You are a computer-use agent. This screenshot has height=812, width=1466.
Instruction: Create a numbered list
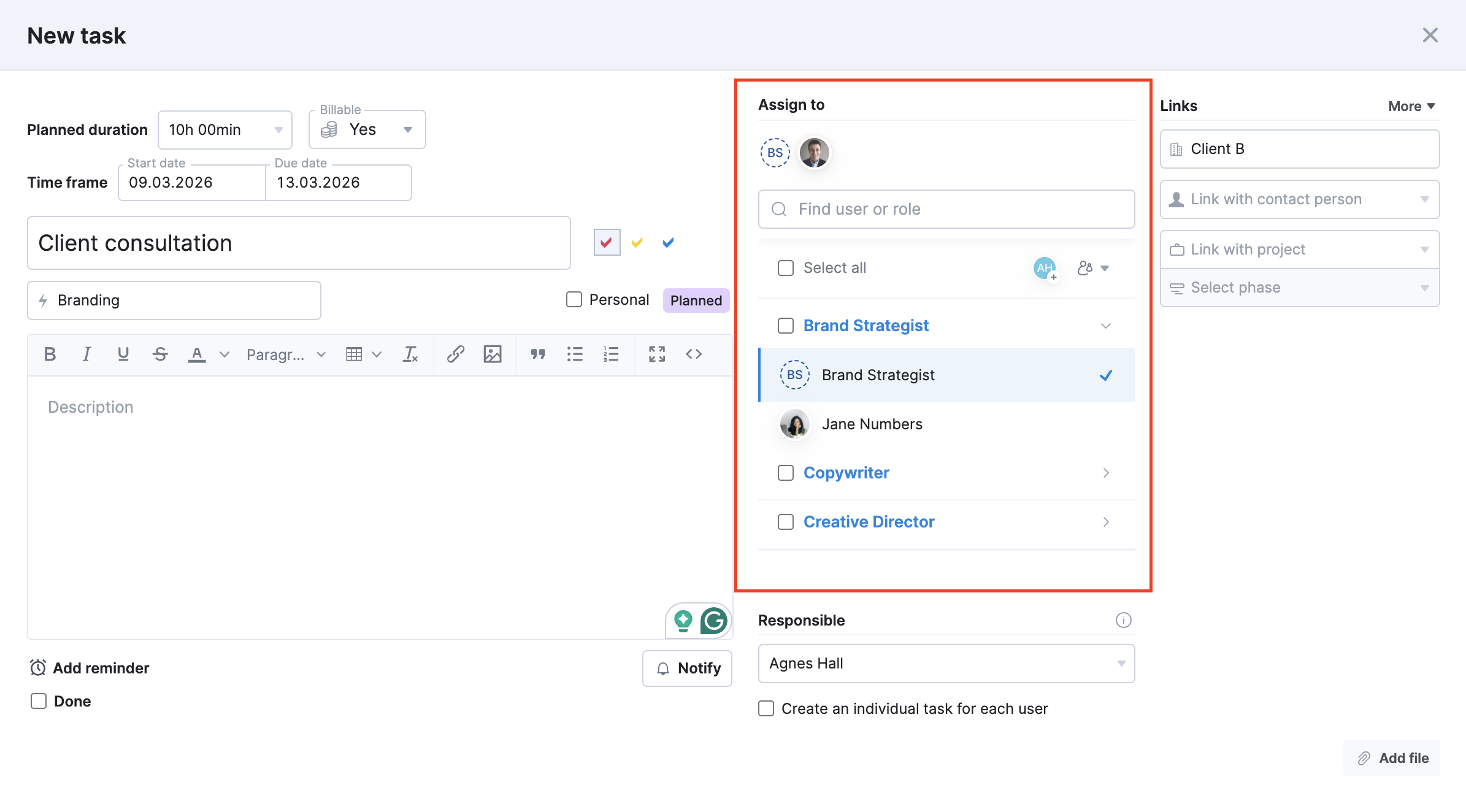point(611,354)
